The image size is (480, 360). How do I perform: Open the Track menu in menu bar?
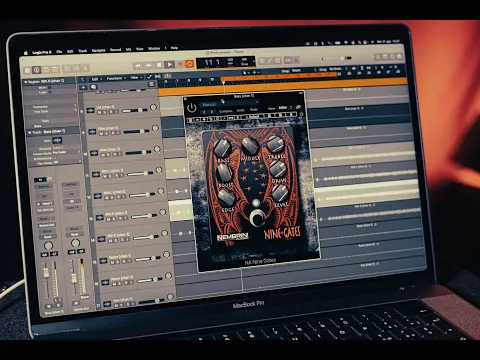point(83,51)
